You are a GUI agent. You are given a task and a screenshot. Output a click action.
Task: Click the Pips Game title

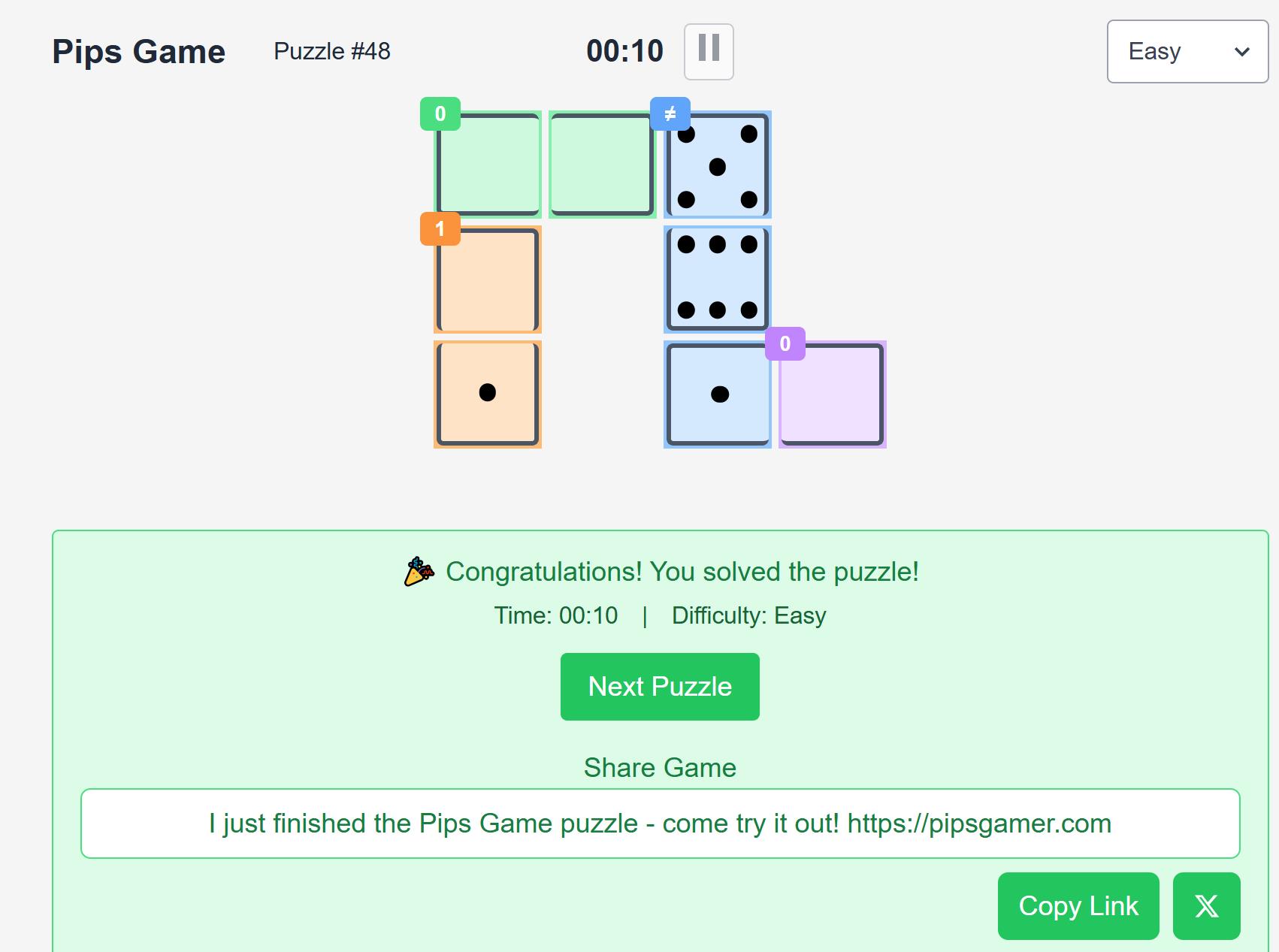click(139, 52)
